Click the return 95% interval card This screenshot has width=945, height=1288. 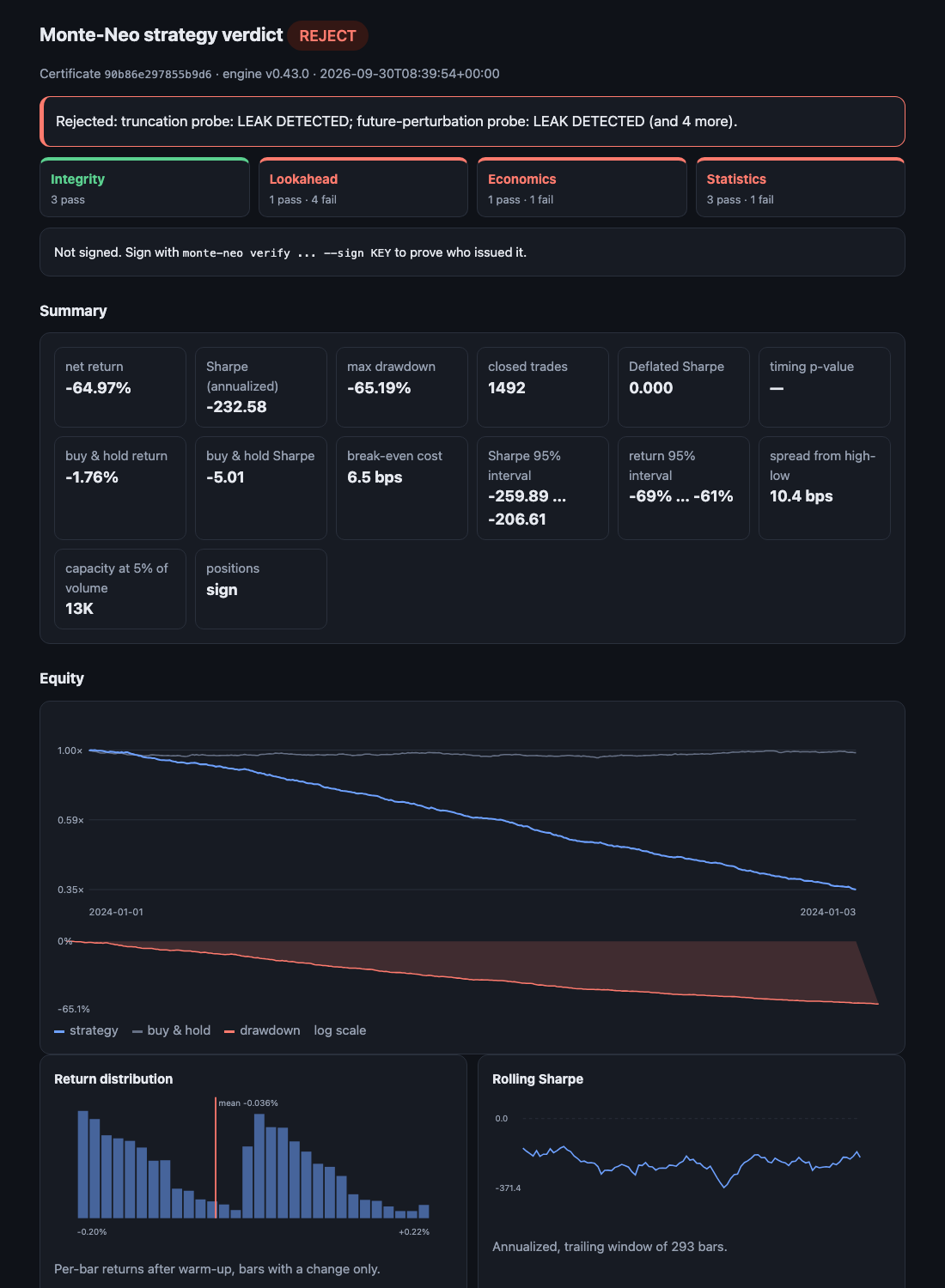(684, 488)
